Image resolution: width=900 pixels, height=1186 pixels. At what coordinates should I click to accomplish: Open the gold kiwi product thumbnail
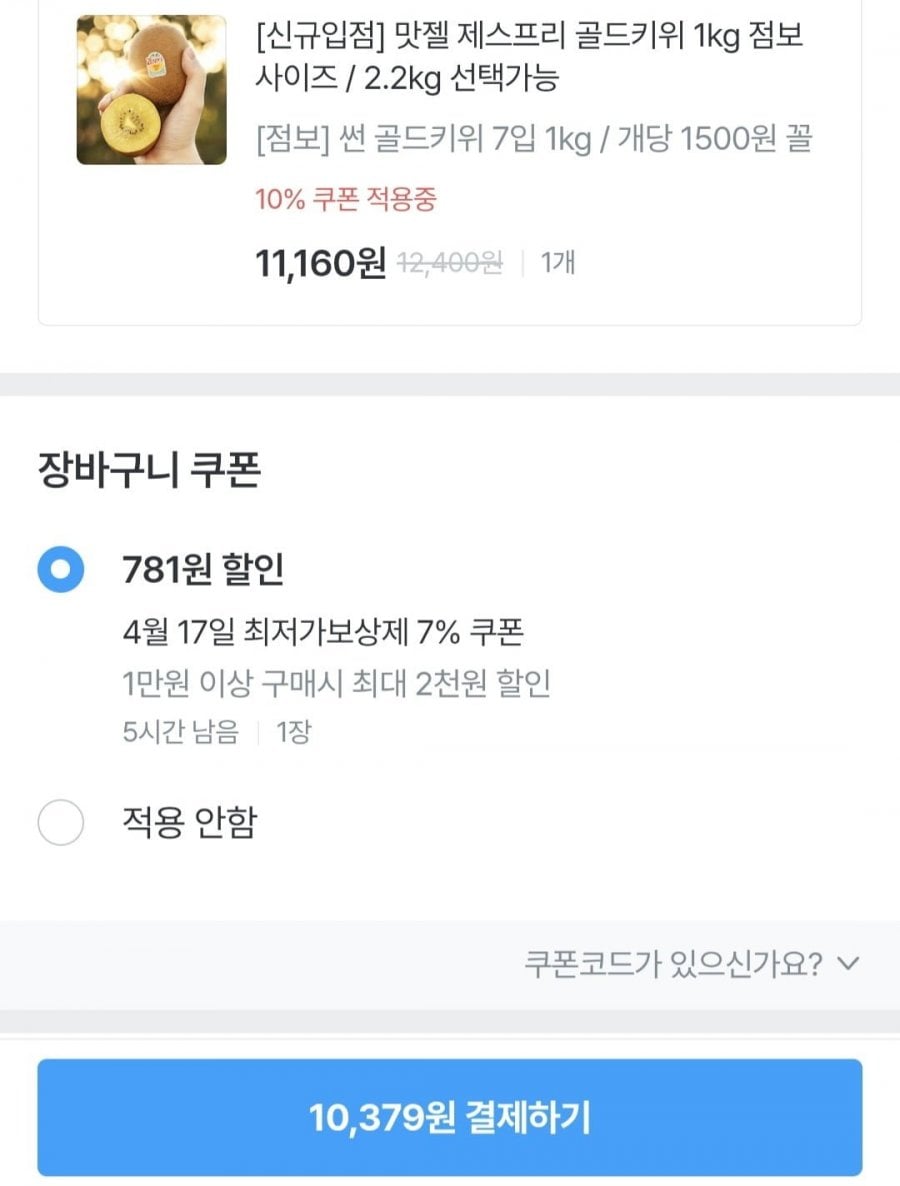151,90
